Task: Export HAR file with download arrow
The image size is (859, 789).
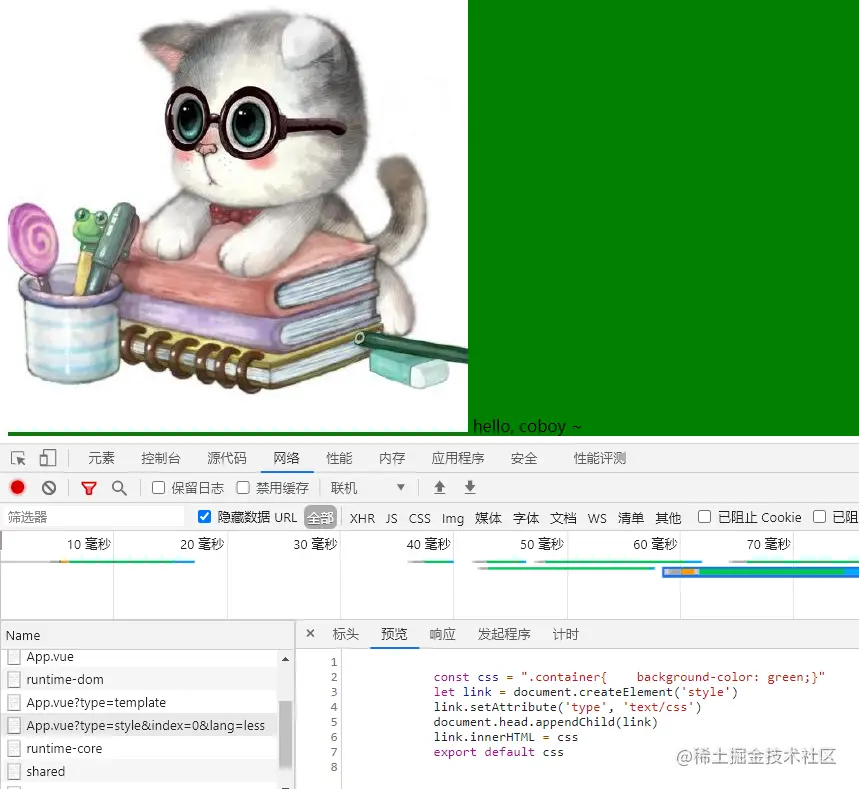Action: tap(470, 487)
